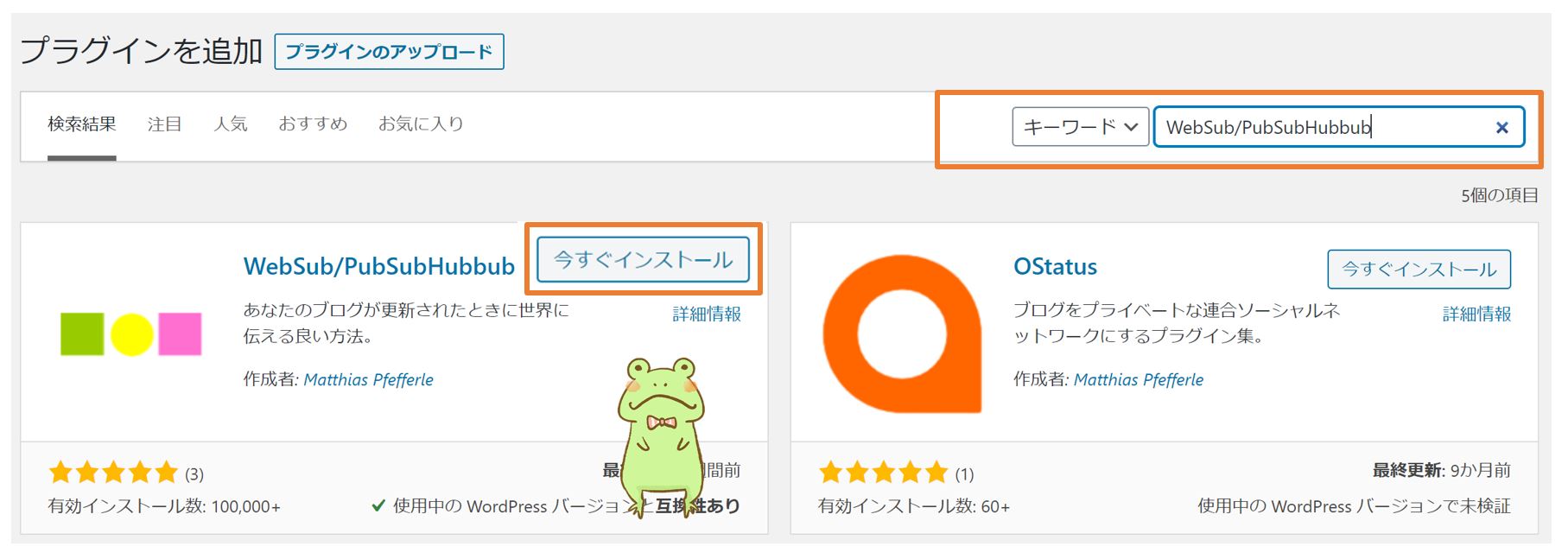
Task: Click the WebSub/PubSubHubbub plugin logo
Action: tap(130, 333)
